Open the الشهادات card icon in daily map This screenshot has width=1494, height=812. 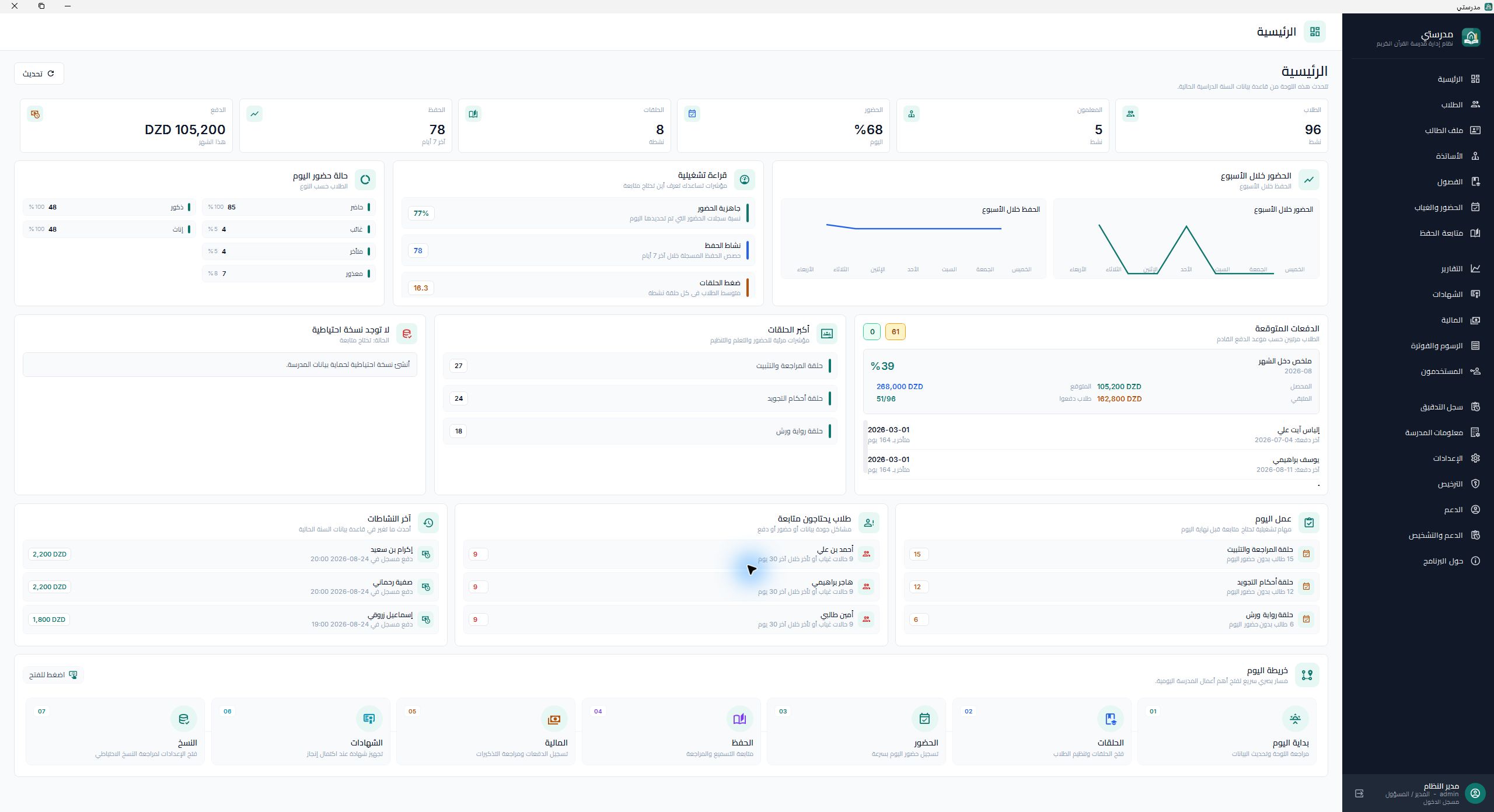coord(369,719)
